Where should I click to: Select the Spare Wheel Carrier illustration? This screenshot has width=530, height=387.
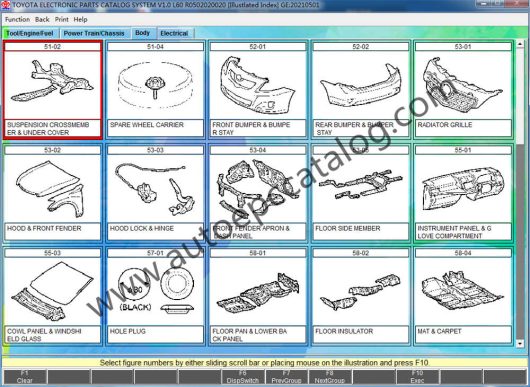(x=155, y=85)
